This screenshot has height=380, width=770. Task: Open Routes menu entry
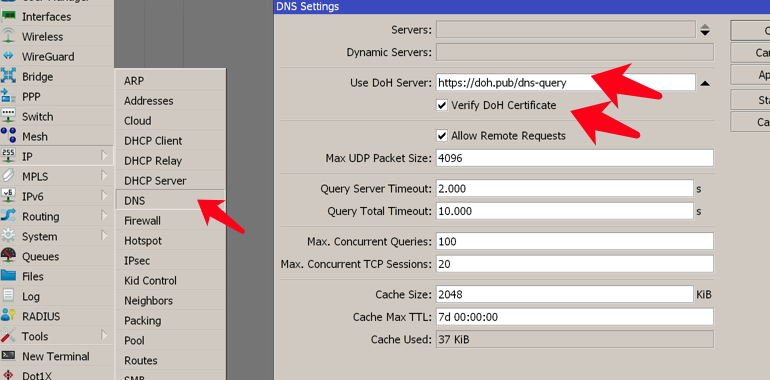point(170,361)
